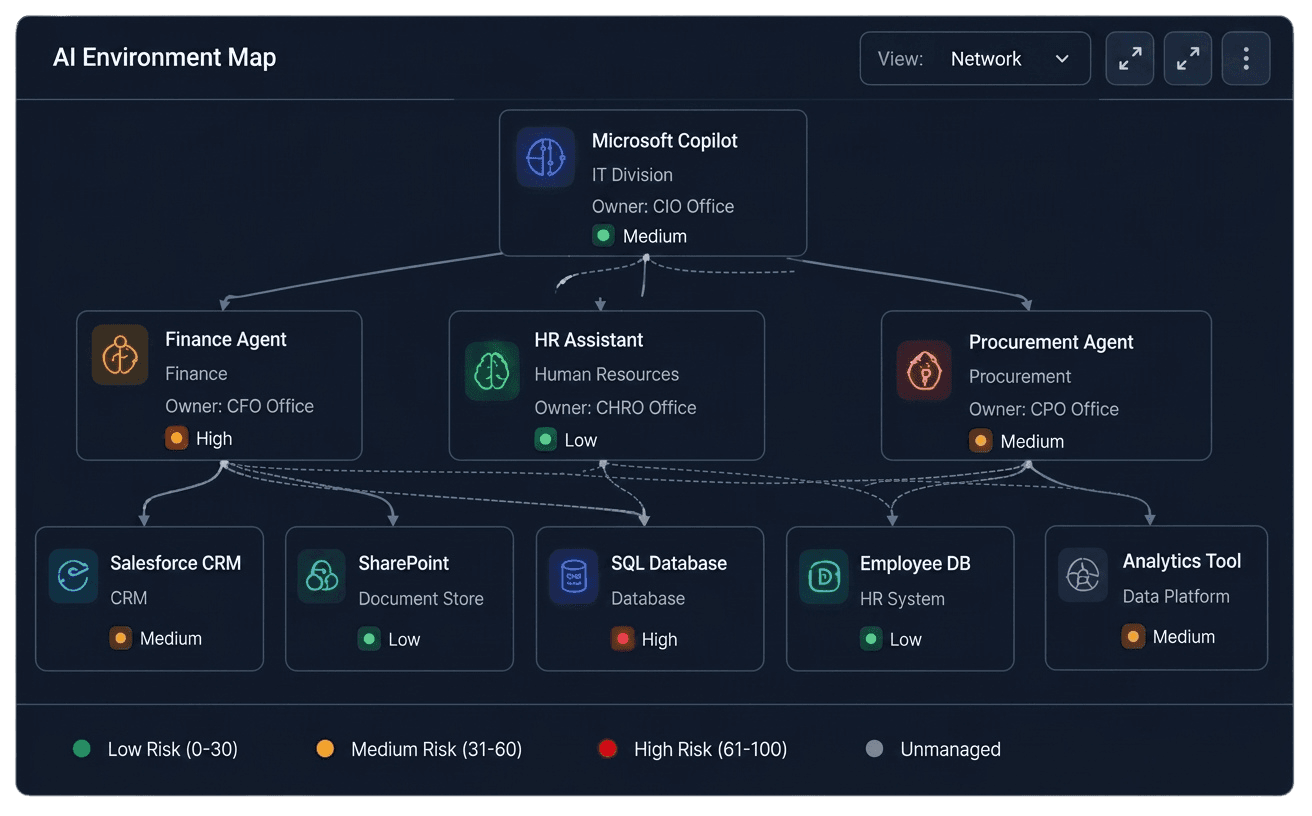
Task: Click SharePoint Low risk indicator
Action: [x=369, y=639]
